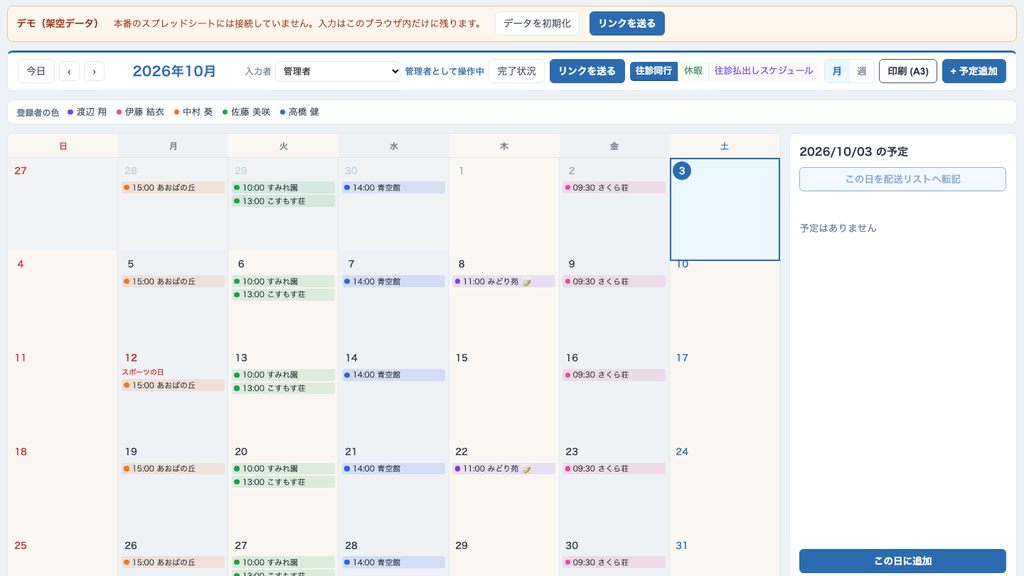Screen dimensions: 1024x576
Task: Click the 渡辺 翔 purple color legend
Action: click(87, 112)
